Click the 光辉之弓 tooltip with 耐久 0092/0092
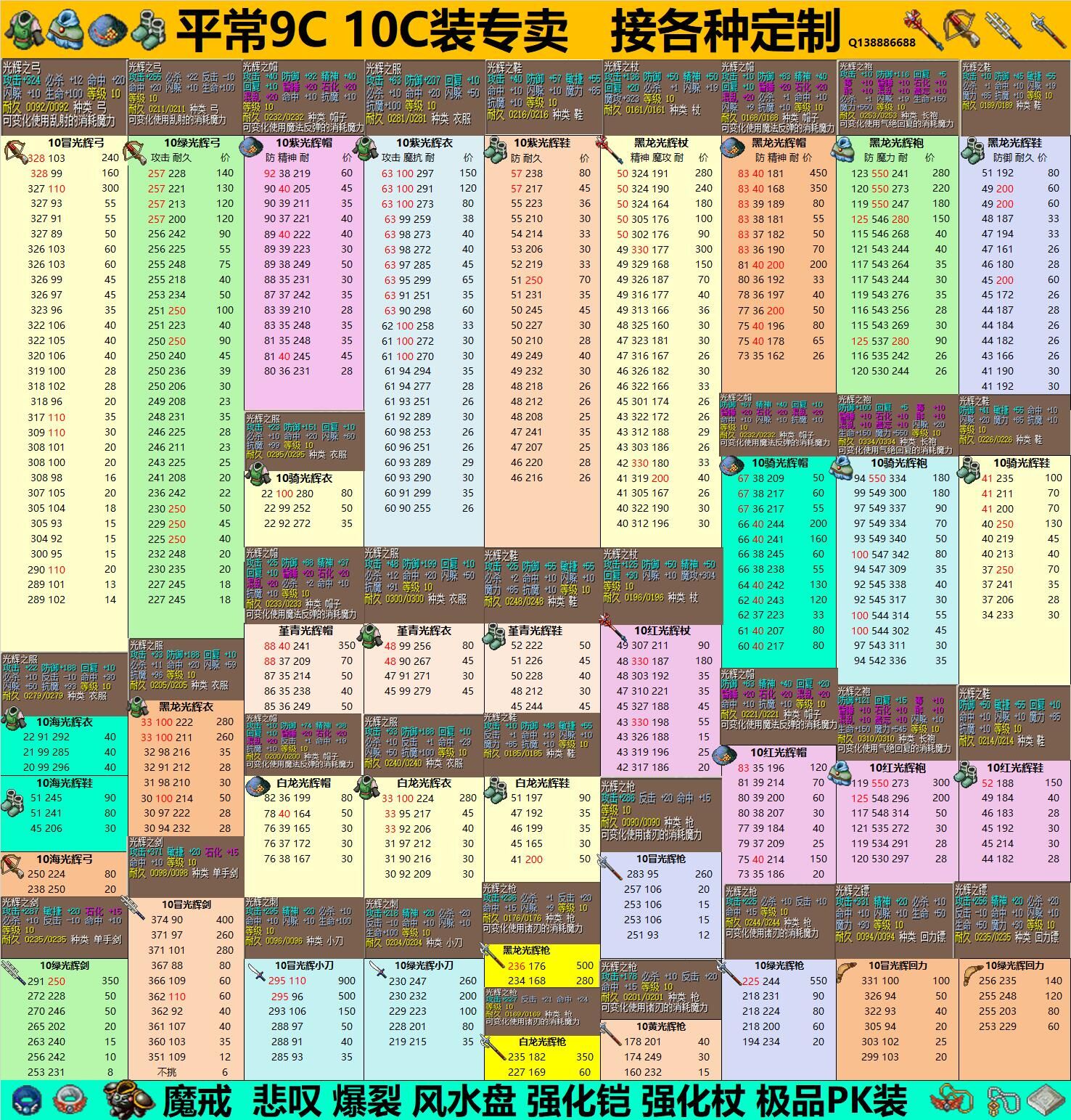 64,97
